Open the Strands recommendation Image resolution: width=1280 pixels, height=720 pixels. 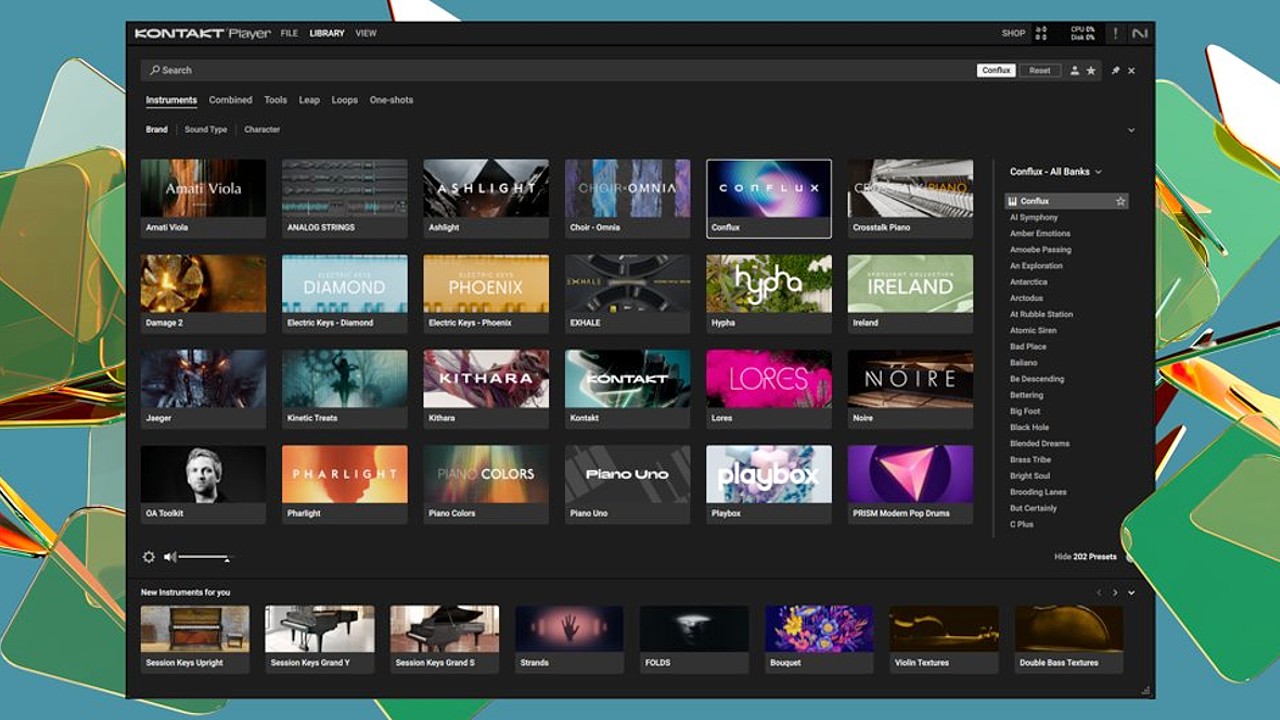569,639
